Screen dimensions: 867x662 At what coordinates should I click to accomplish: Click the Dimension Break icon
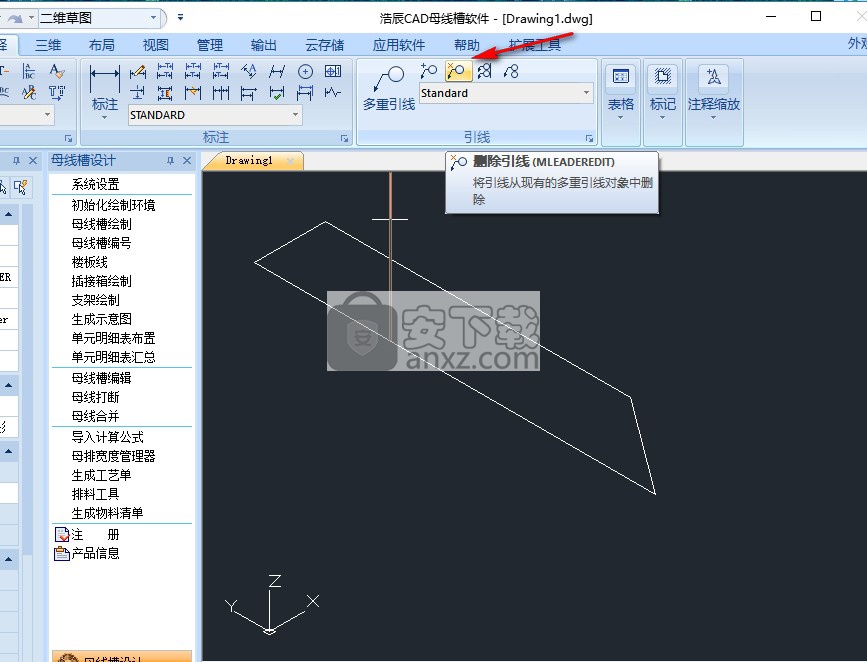tap(138, 93)
